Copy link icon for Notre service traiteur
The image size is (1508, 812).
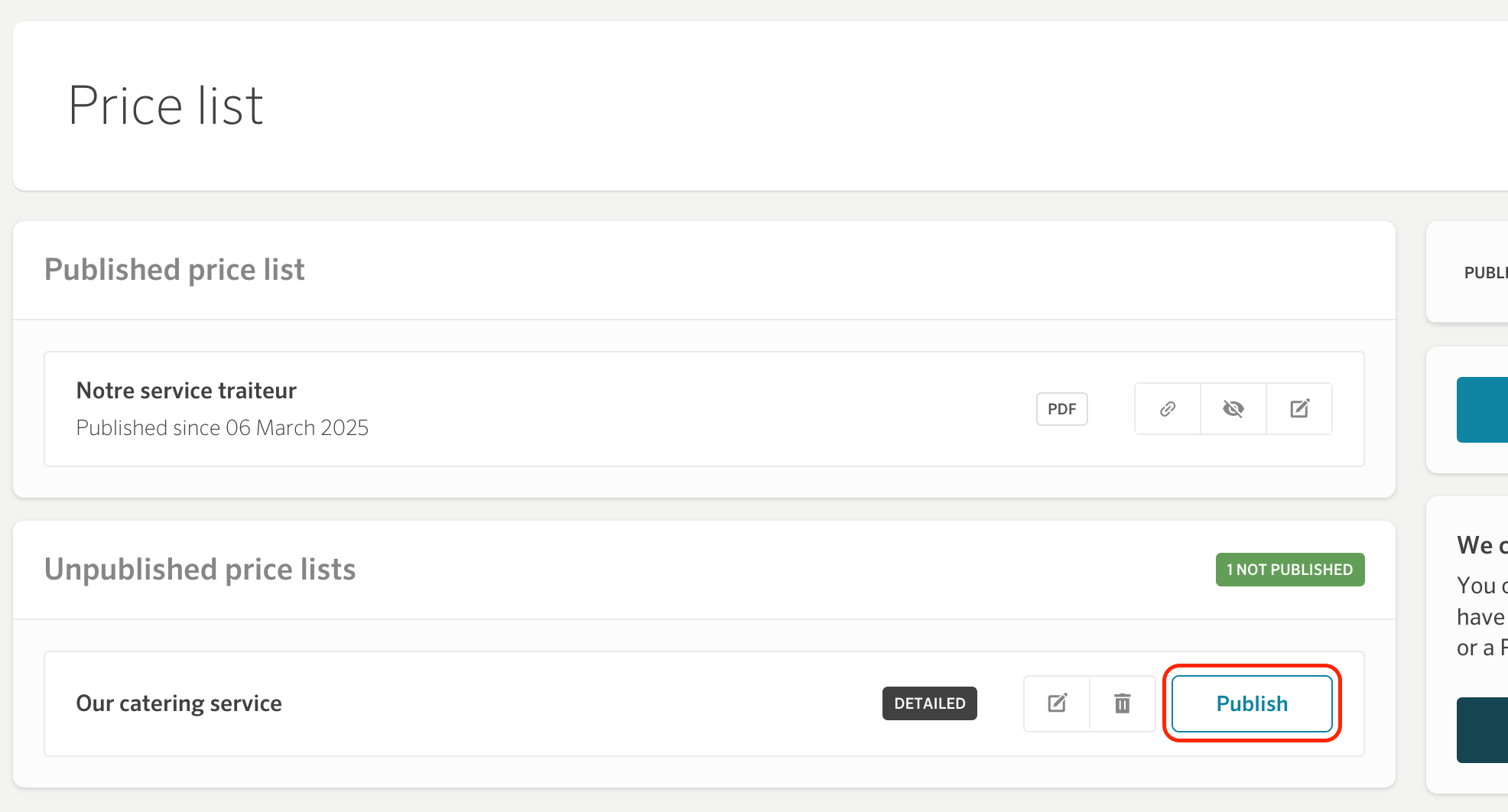(x=1168, y=409)
